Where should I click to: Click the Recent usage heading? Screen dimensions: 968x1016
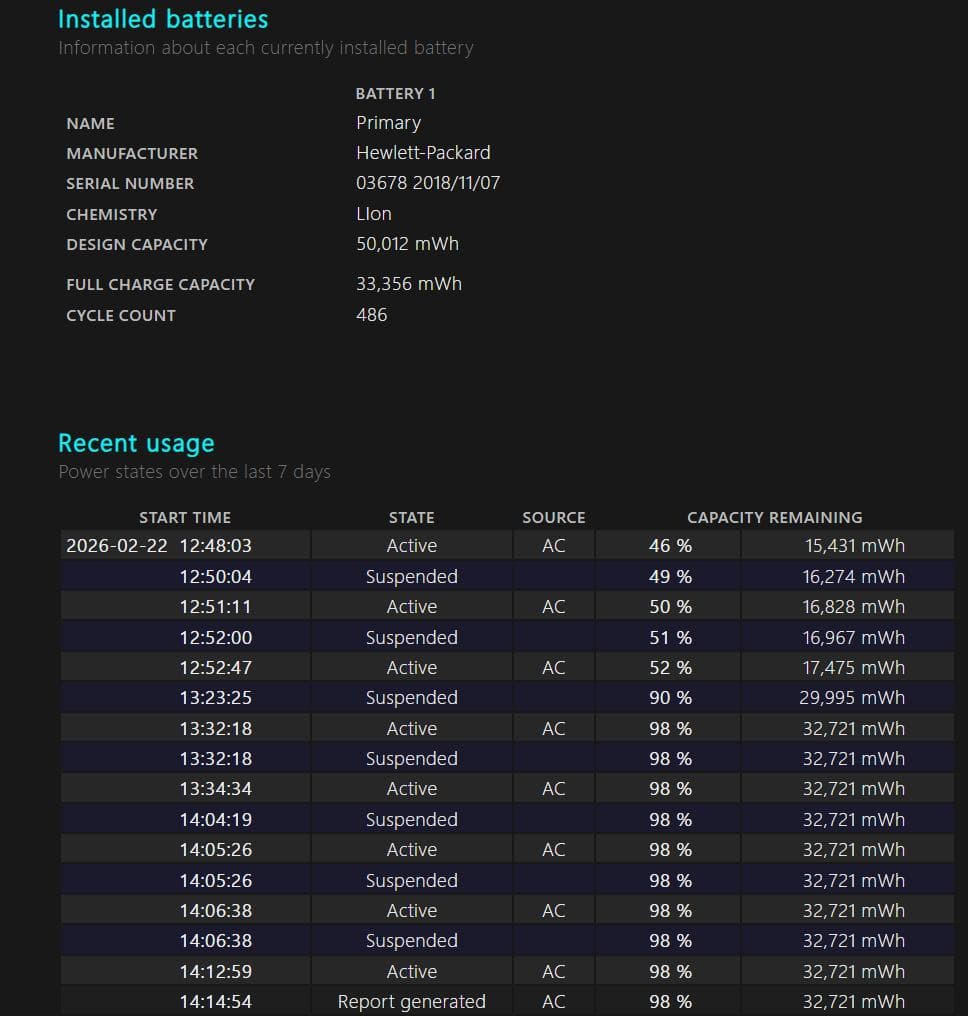click(x=136, y=443)
